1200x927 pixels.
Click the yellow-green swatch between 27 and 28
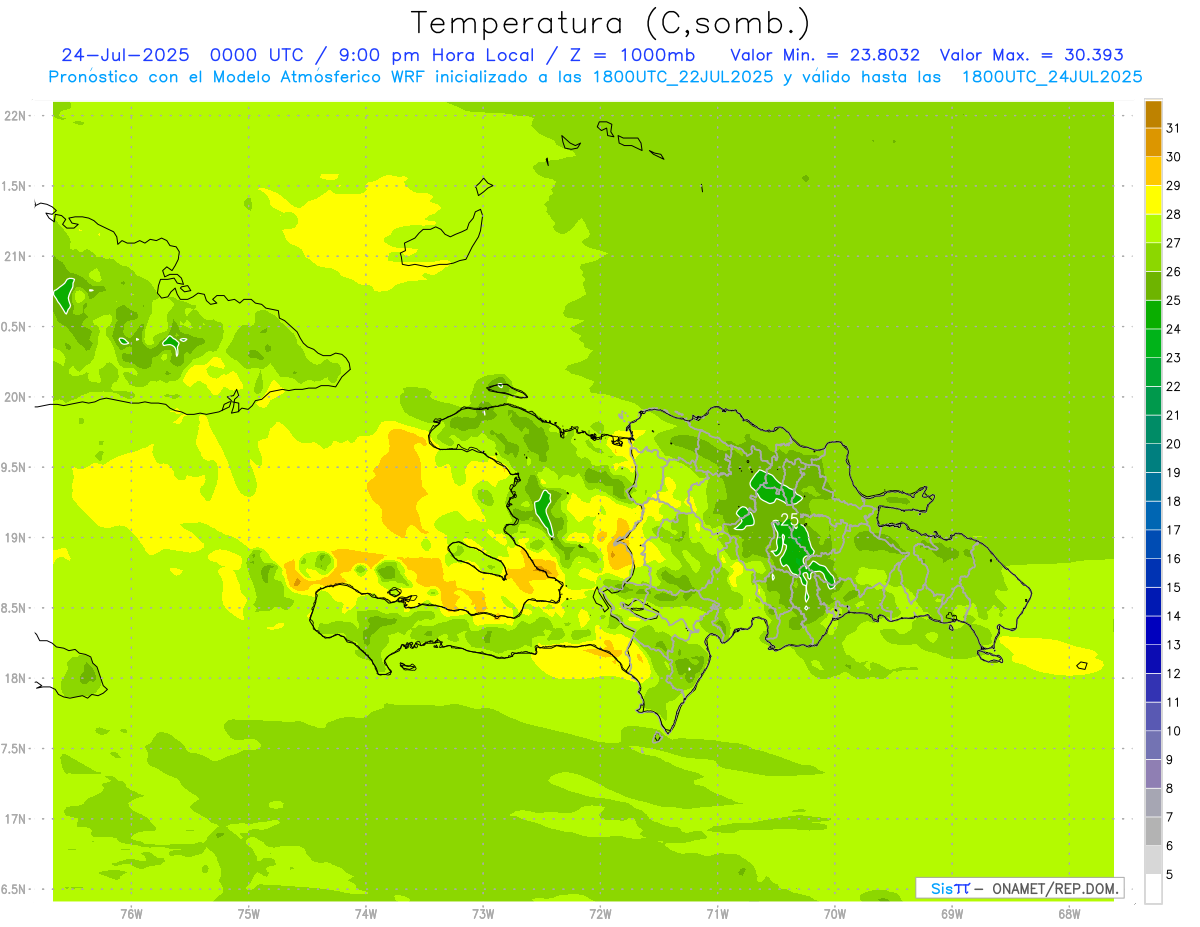pos(1153,229)
